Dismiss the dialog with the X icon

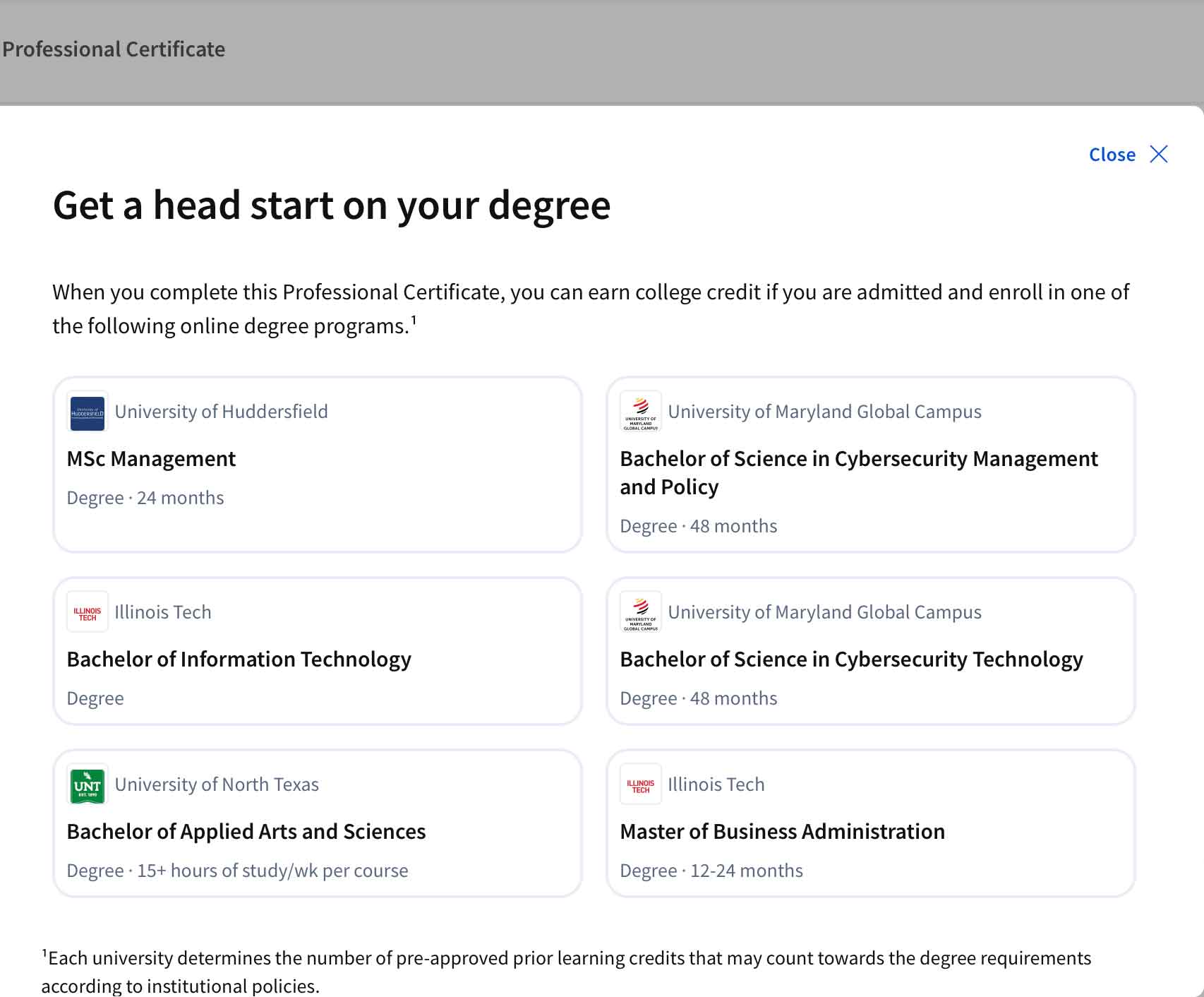click(x=1159, y=155)
